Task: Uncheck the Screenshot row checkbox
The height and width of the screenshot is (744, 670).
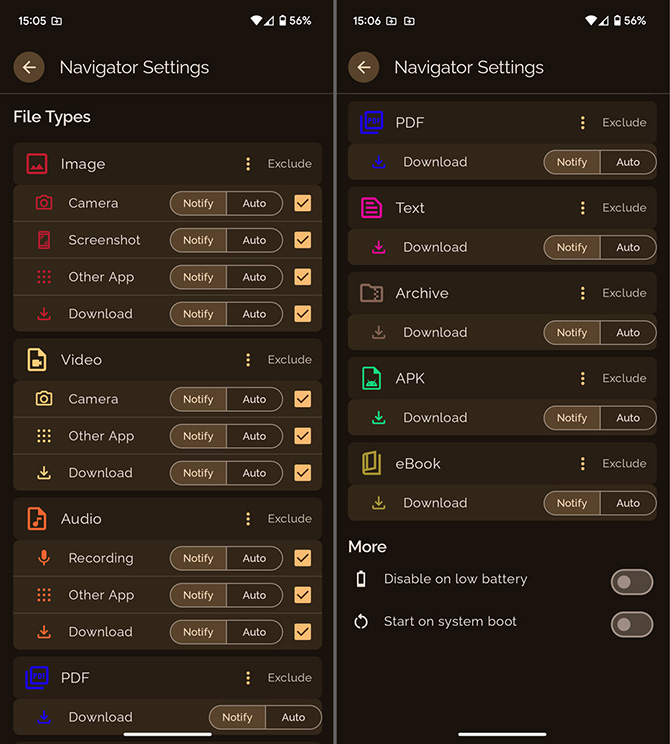Action: point(303,240)
